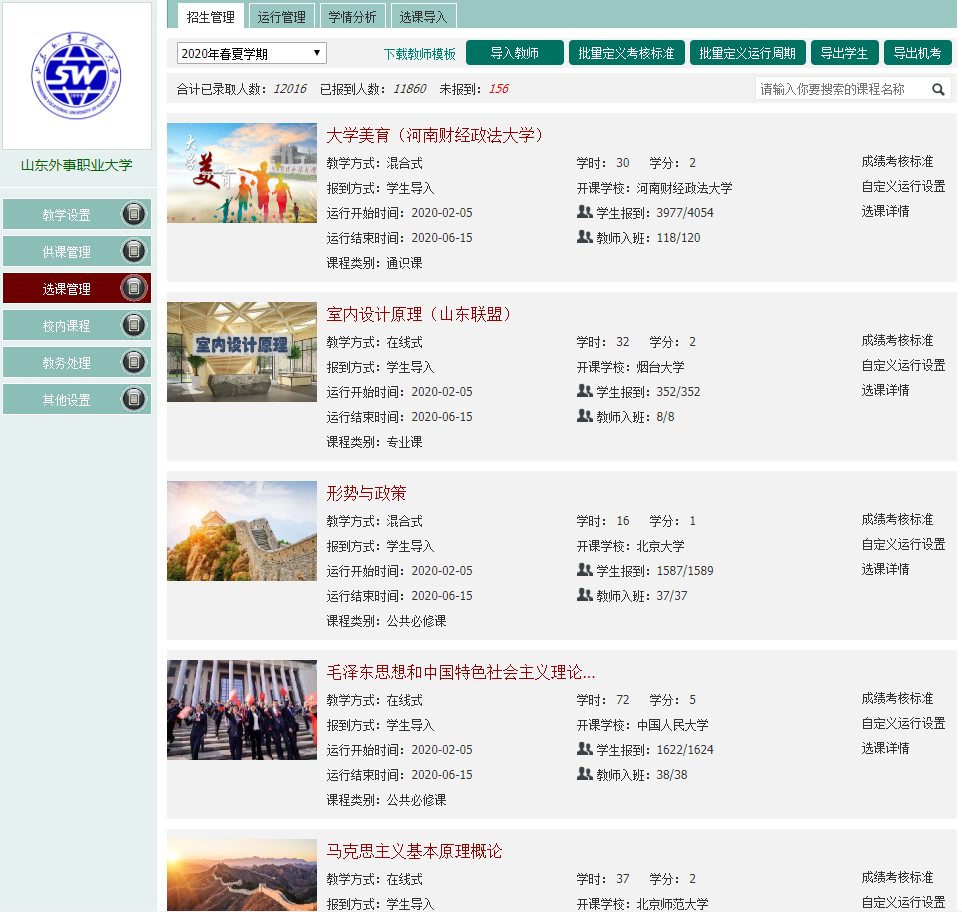
Task: Open 成绩考核标准 for 马克思主义基本原理概论
Action: (x=897, y=878)
